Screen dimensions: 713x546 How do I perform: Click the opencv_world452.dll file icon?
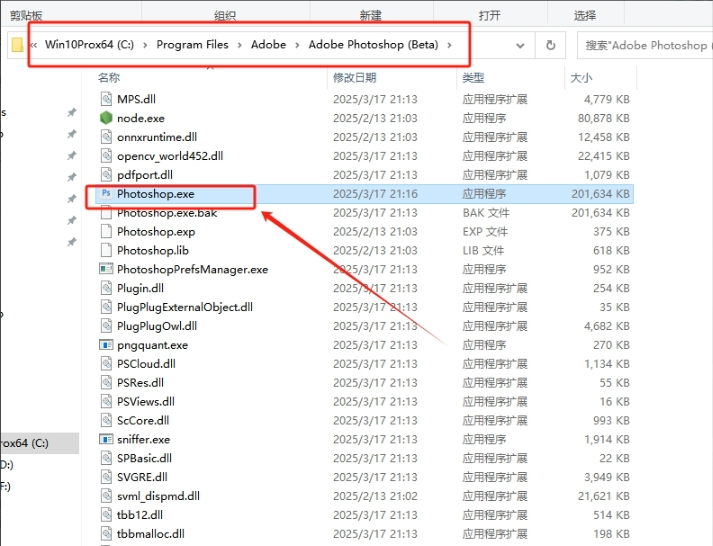coord(106,156)
